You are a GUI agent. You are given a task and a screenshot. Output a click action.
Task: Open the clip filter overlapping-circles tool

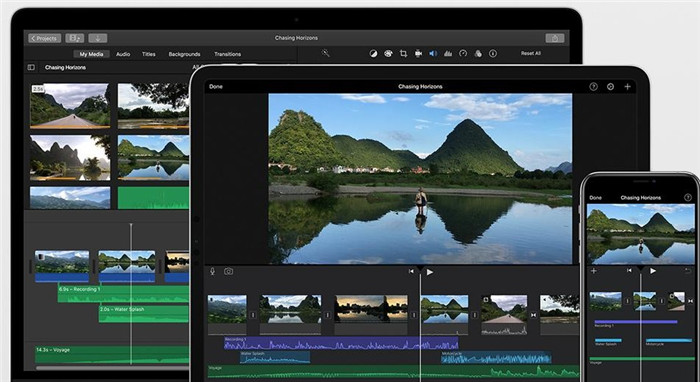click(x=478, y=54)
